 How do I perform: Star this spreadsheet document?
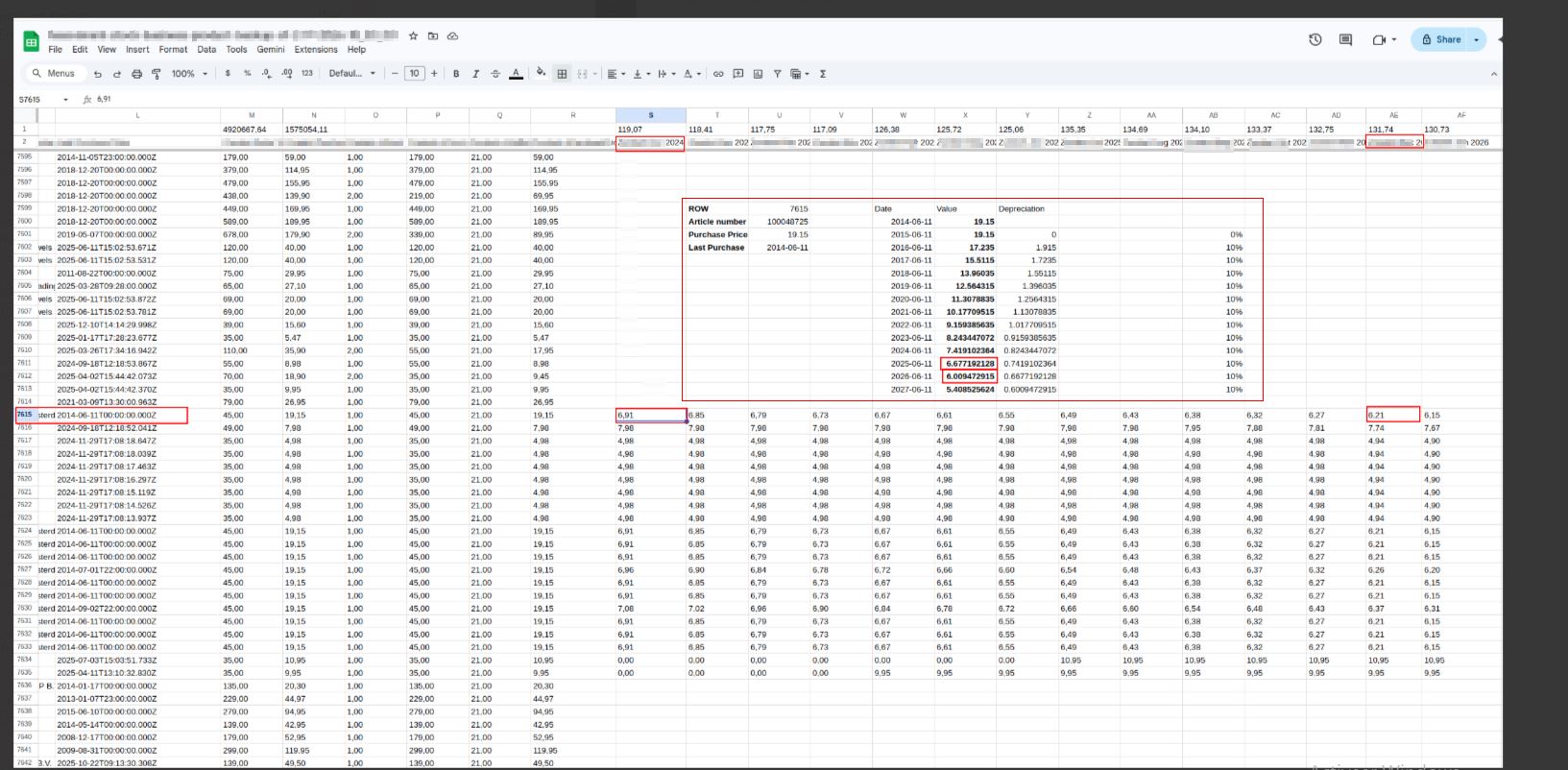click(413, 36)
